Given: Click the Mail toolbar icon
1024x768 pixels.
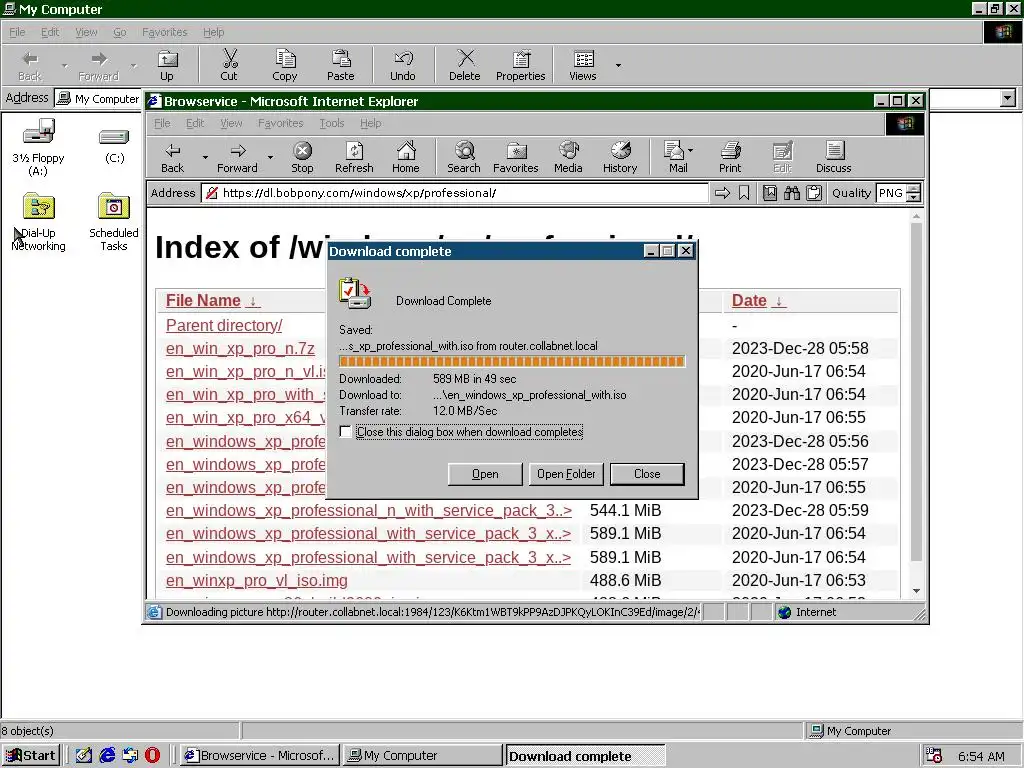Looking at the screenshot, I should click(674, 157).
